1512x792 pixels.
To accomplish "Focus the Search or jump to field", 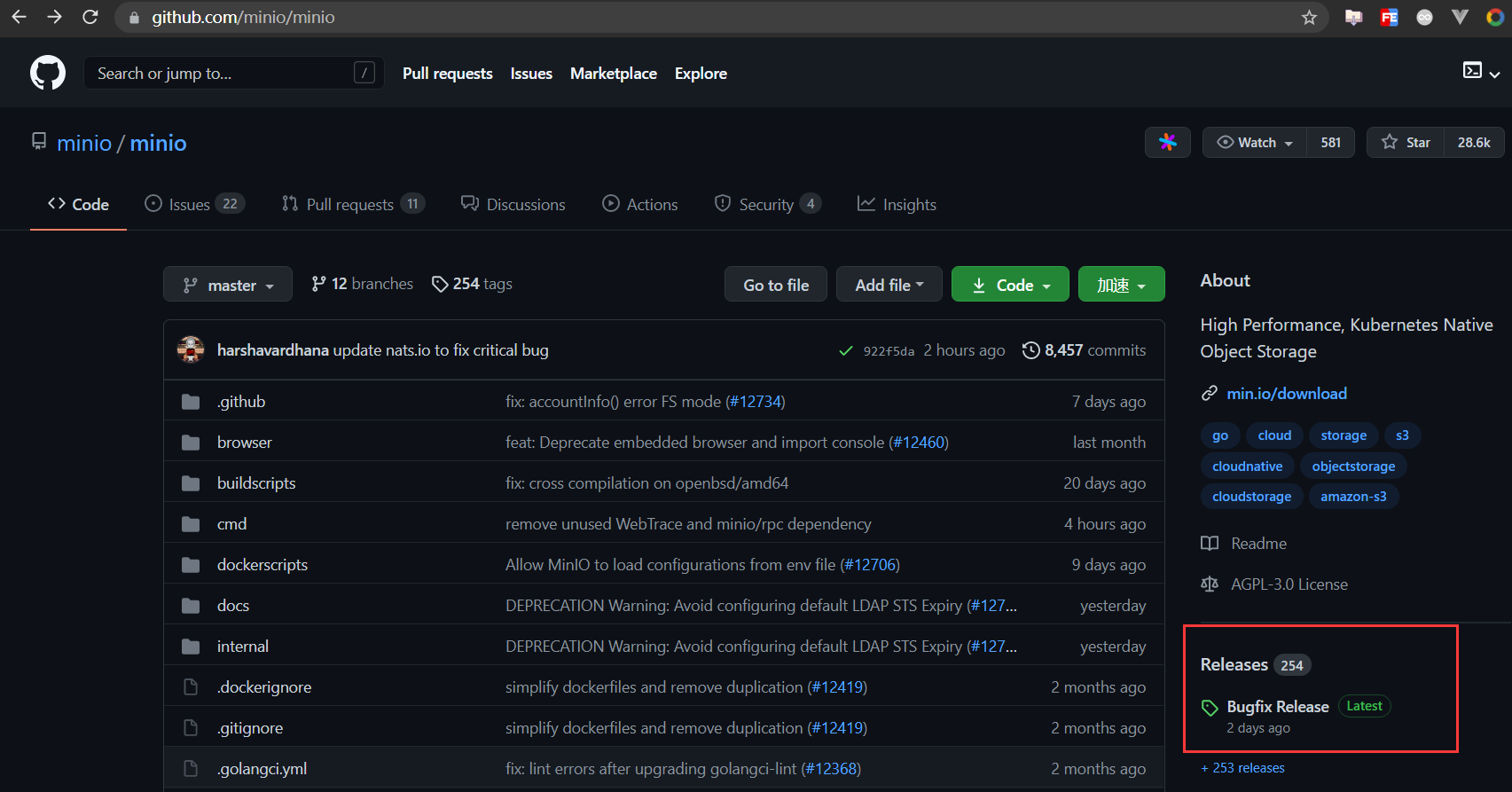I will pos(234,73).
